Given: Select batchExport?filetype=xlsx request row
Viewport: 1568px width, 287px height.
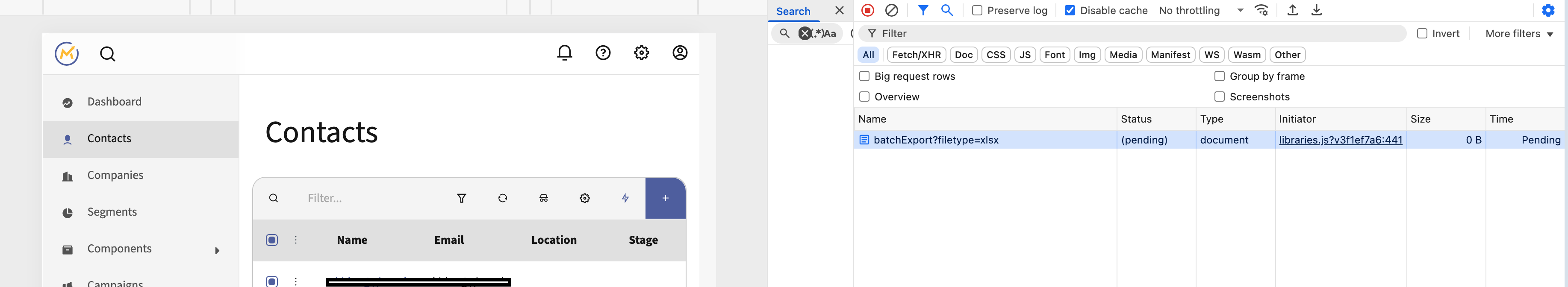Looking at the screenshot, I should tap(1209, 140).
